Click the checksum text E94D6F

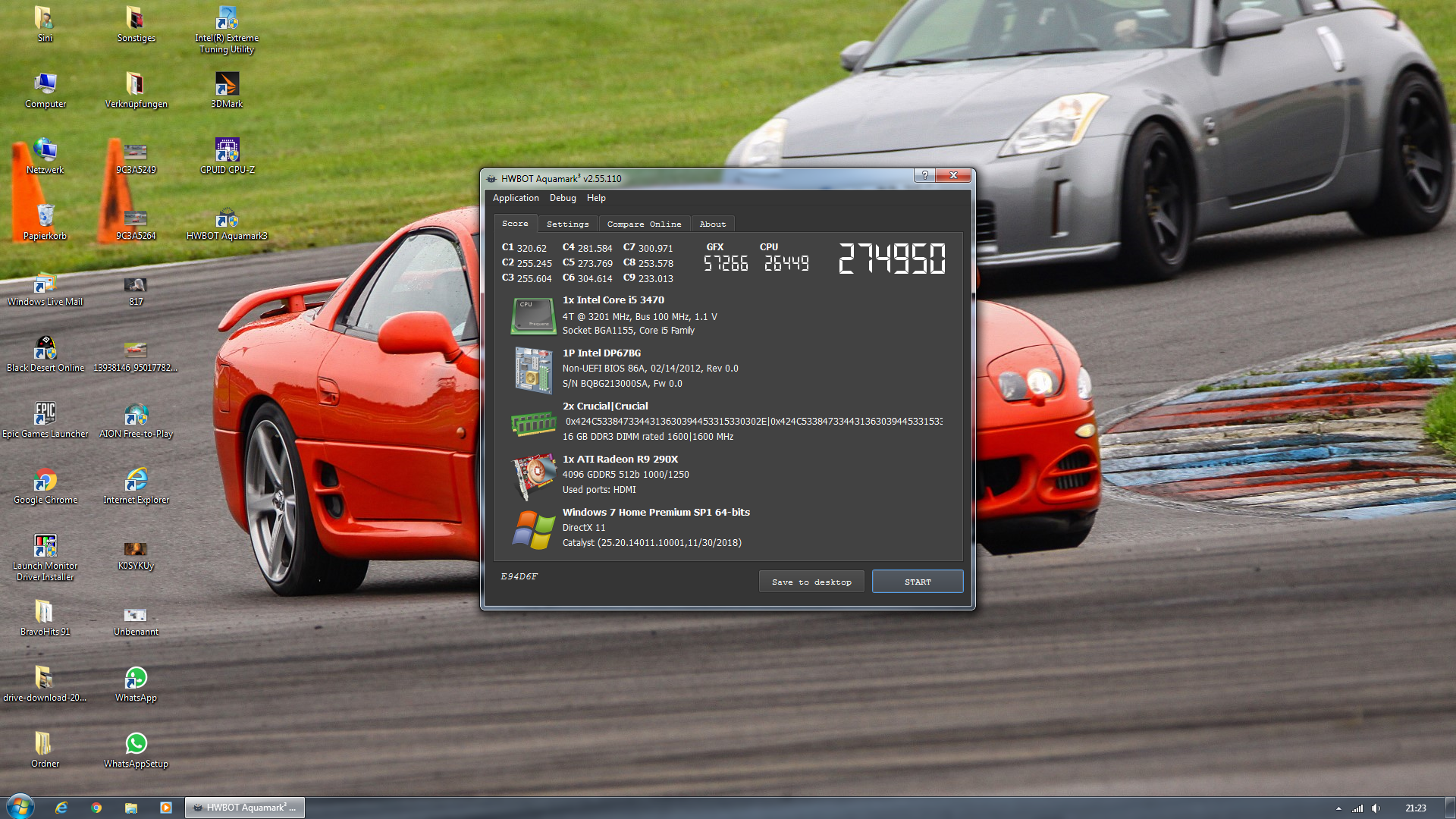[519, 576]
